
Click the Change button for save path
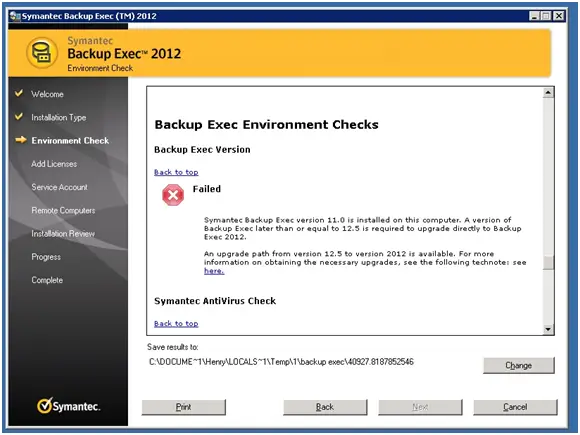(519, 365)
